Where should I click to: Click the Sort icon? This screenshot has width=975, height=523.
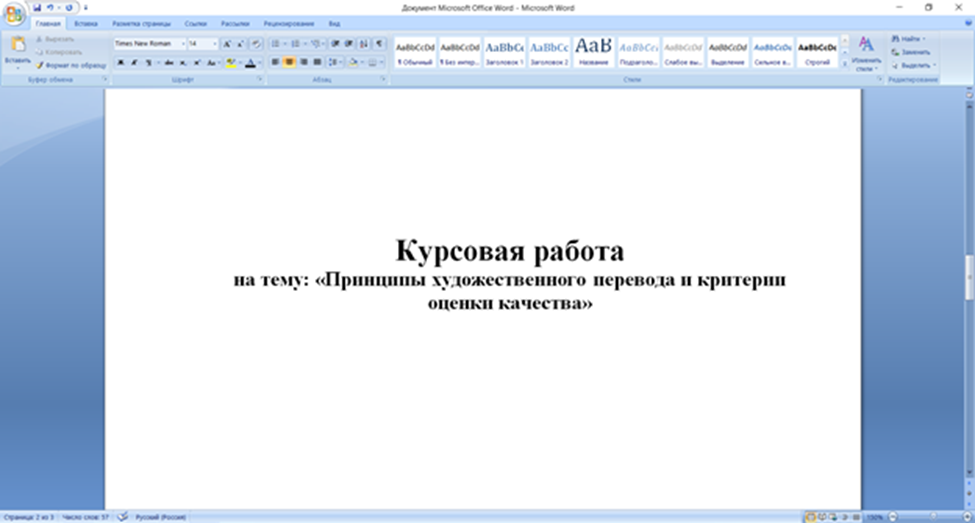(x=364, y=44)
